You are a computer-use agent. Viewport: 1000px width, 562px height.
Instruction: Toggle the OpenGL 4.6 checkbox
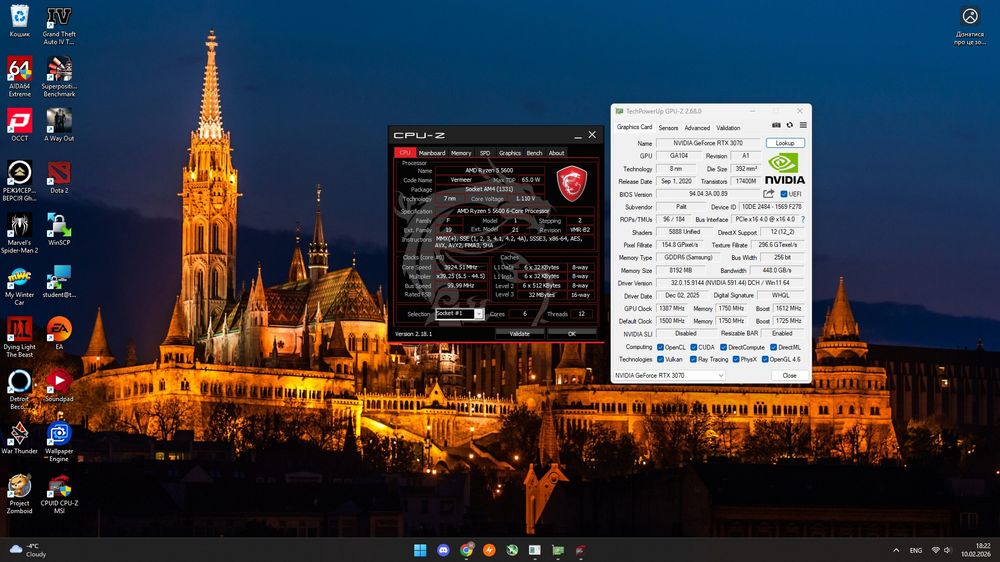[x=765, y=359]
